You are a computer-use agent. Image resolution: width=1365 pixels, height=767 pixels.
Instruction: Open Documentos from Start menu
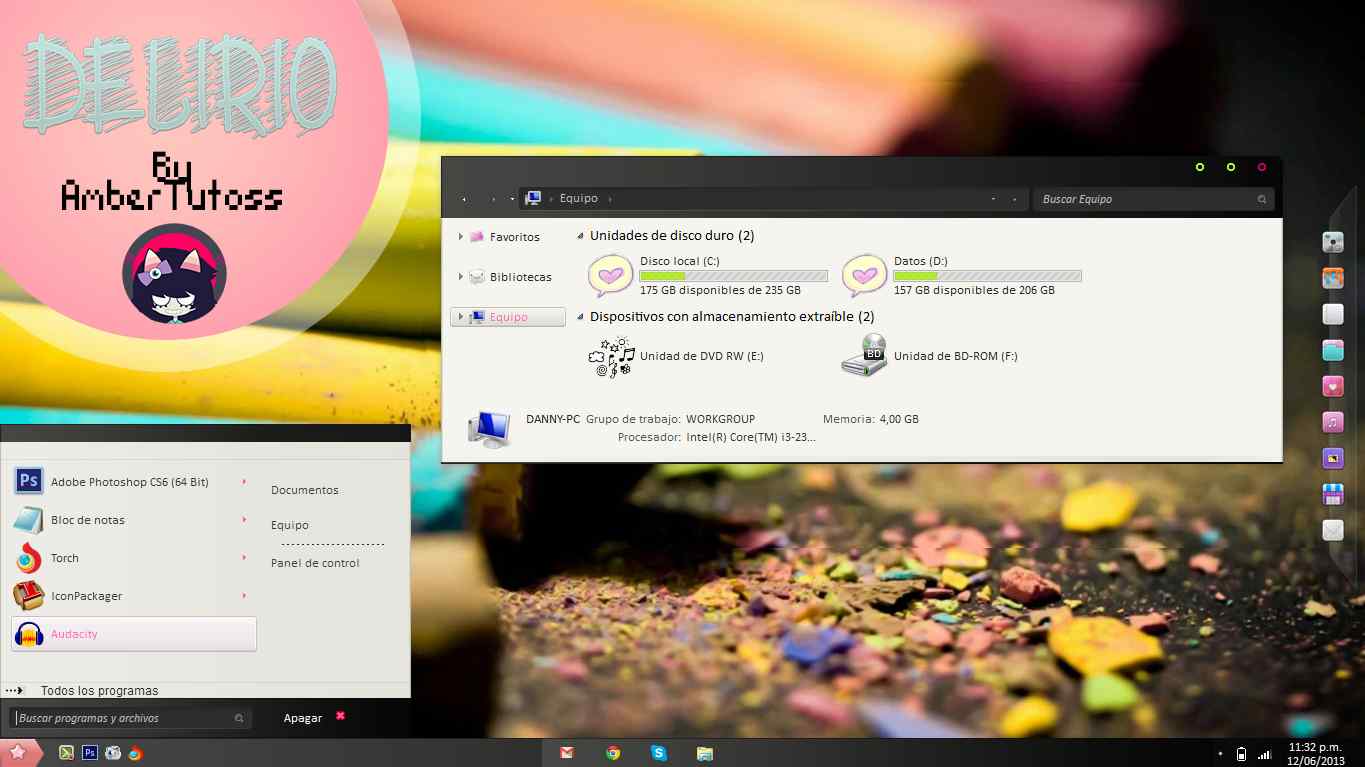[x=305, y=490]
